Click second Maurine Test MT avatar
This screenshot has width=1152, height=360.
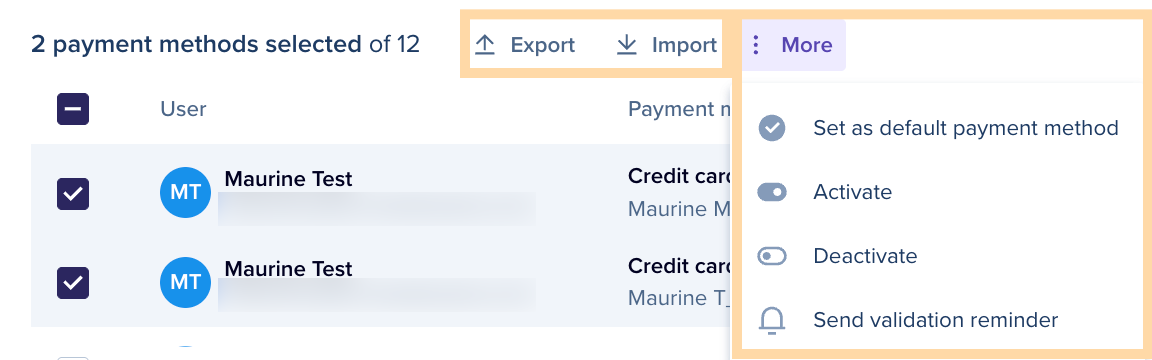(185, 282)
